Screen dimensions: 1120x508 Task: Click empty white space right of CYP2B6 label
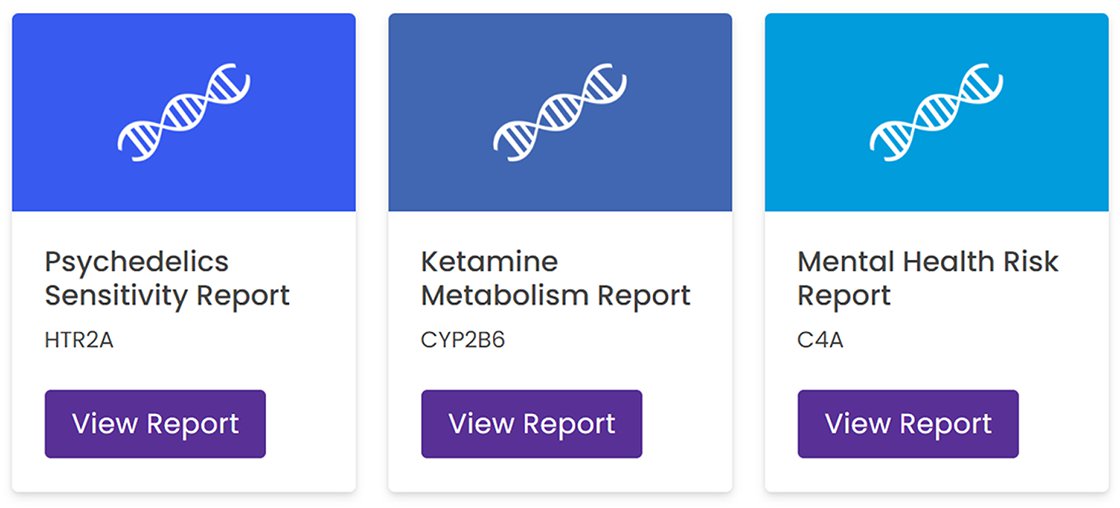(x=620, y=340)
